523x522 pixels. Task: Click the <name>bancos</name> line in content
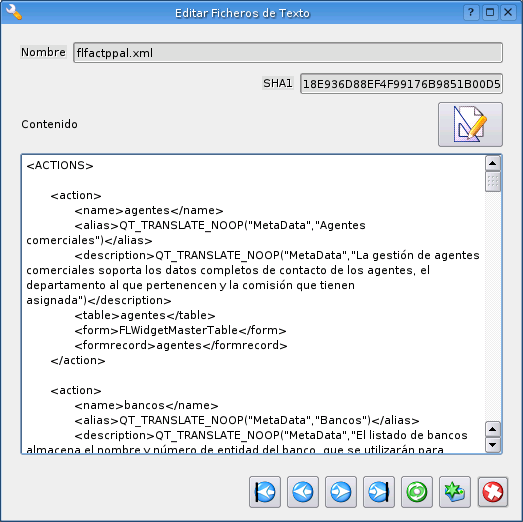point(146,406)
